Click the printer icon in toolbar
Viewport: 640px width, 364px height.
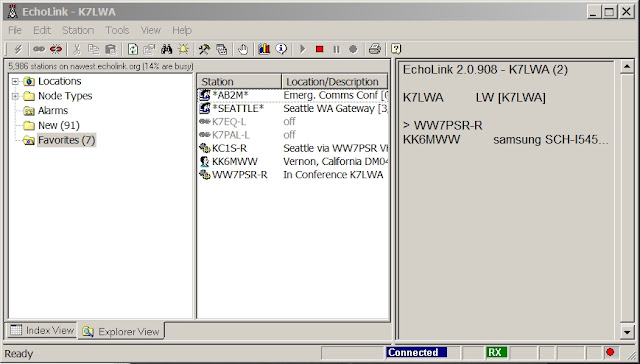pyautogui.click(x=374, y=49)
